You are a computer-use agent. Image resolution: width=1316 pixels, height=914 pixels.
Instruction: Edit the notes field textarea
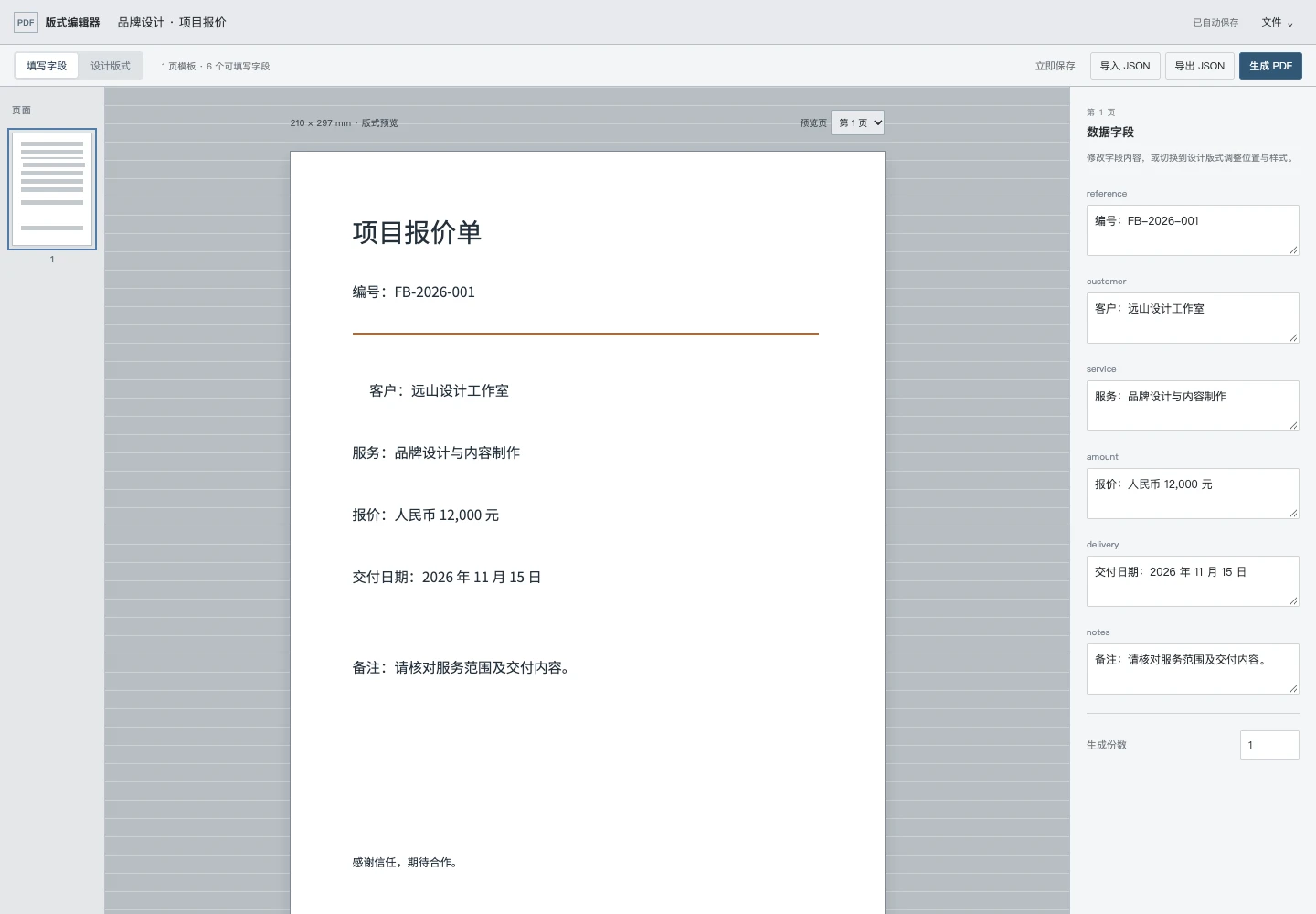1193,669
